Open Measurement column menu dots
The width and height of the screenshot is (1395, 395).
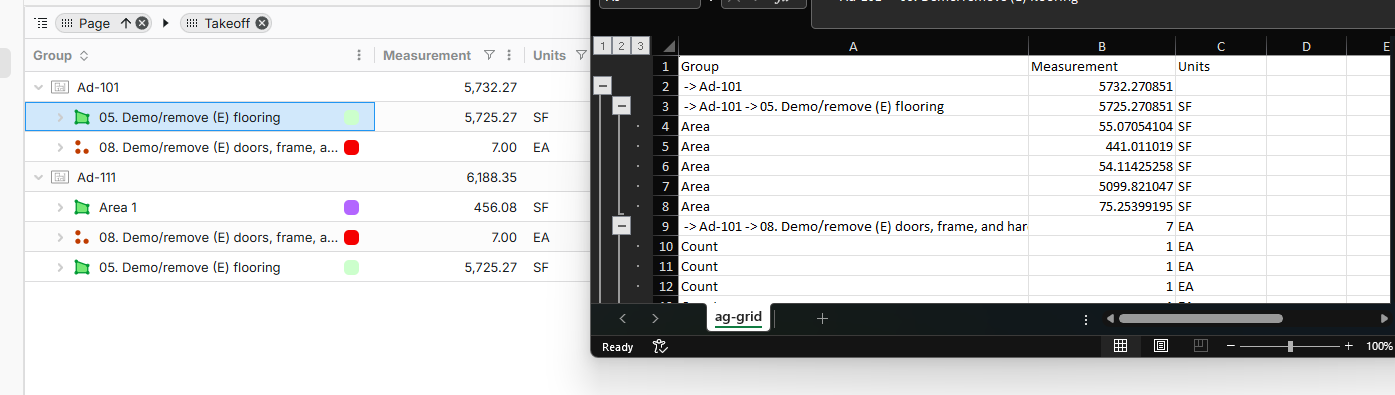point(509,56)
